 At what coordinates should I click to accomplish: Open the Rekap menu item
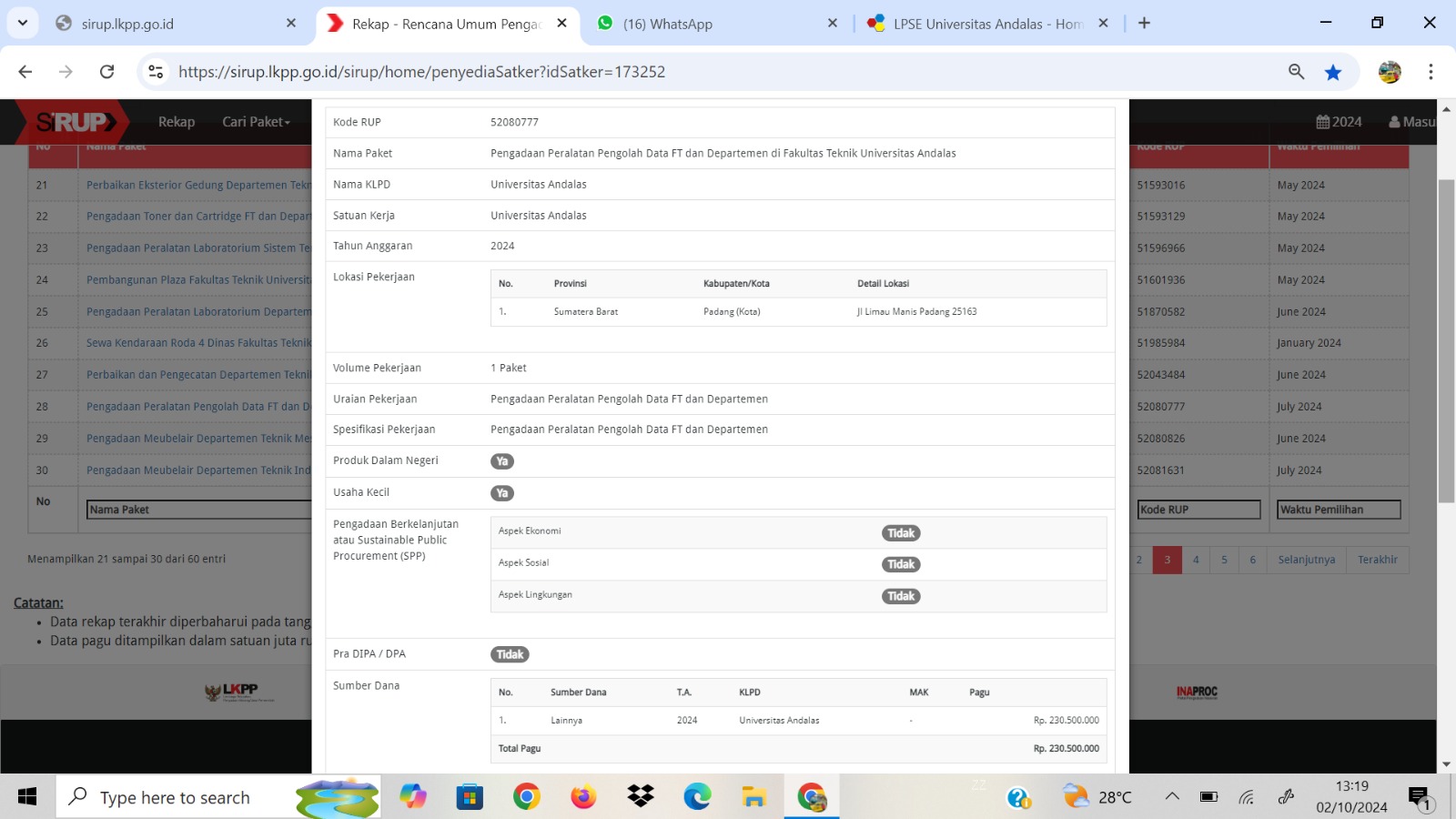click(x=177, y=122)
